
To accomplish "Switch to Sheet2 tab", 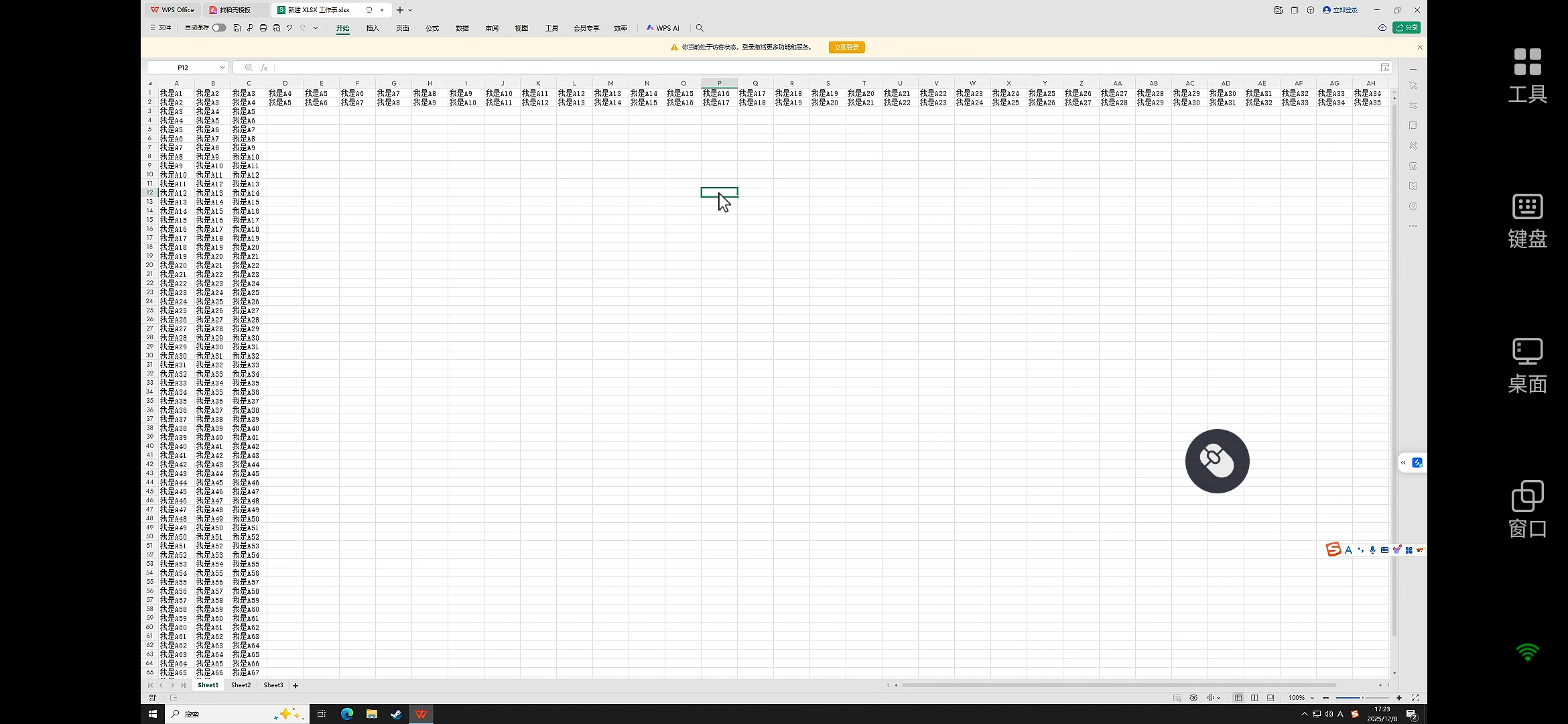I will (x=241, y=685).
